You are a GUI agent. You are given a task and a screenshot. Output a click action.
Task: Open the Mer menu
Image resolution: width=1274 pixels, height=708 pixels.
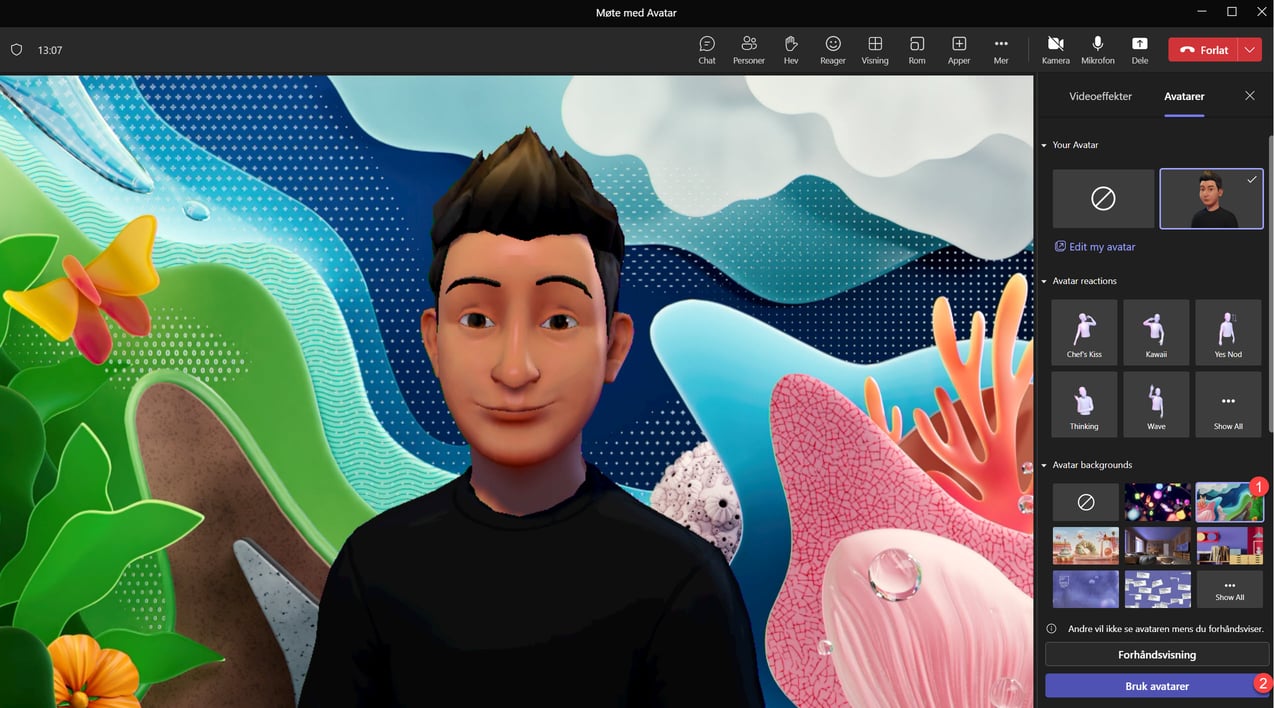(x=1000, y=49)
